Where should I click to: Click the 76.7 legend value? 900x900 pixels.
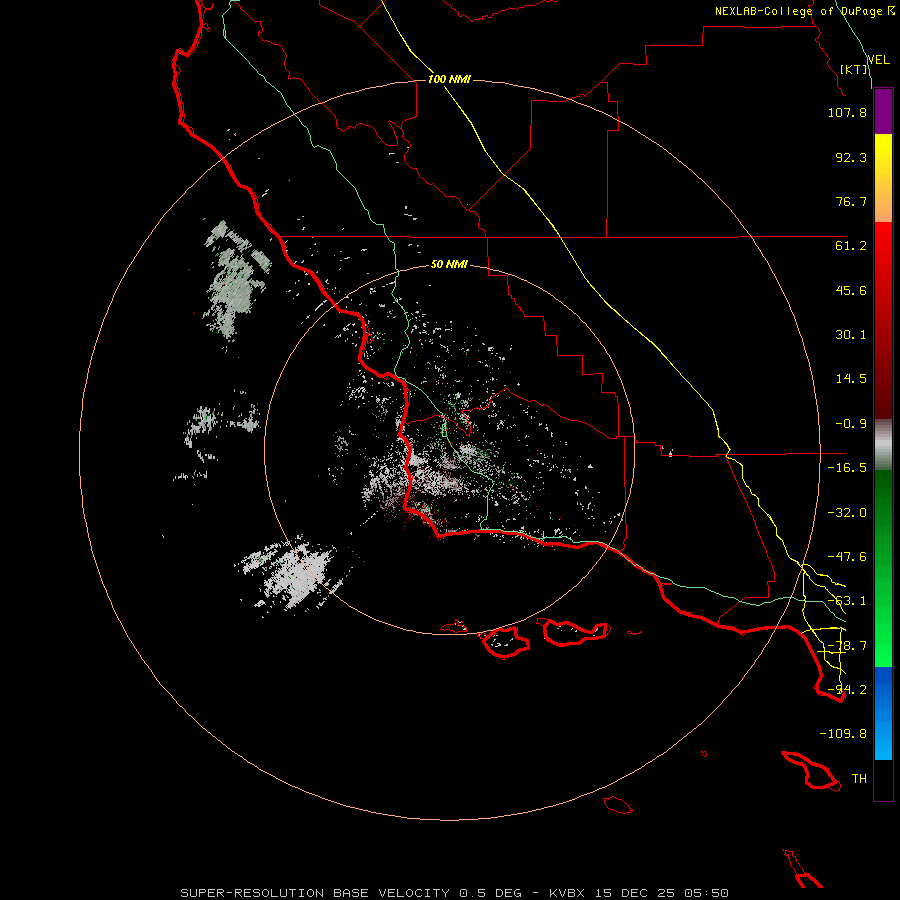pos(851,201)
